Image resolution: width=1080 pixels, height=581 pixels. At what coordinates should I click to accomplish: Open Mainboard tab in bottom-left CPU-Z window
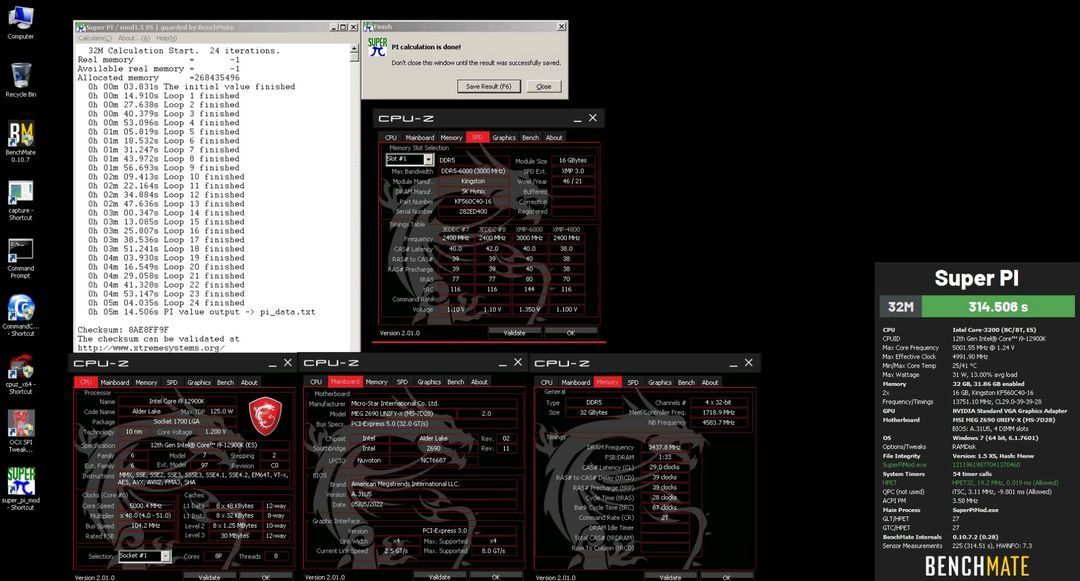coord(114,382)
